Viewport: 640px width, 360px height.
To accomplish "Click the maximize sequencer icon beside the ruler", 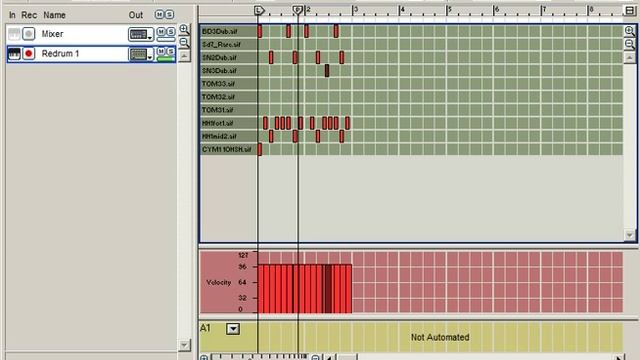I will (x=630, y=10).
